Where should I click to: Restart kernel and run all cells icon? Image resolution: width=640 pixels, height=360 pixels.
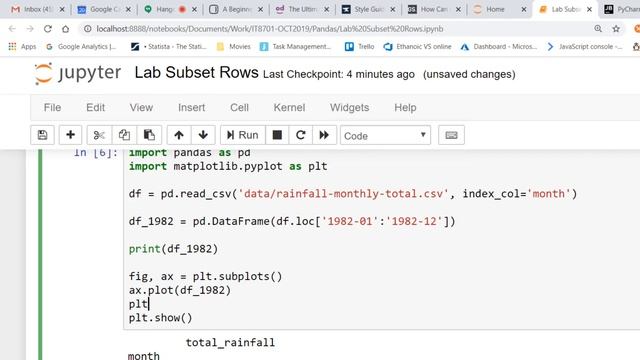324,135
